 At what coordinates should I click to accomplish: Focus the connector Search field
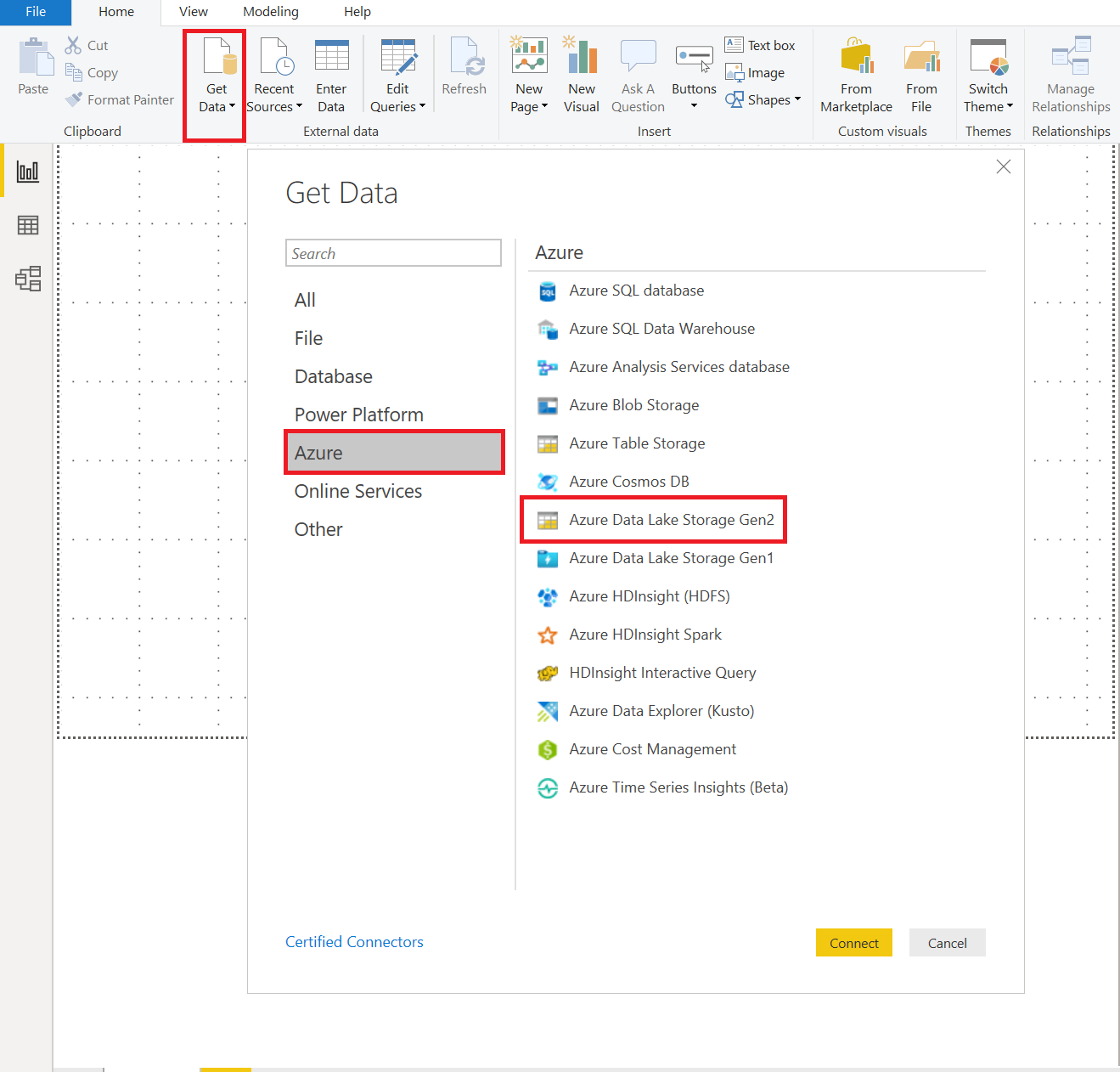tap(393, 253)
